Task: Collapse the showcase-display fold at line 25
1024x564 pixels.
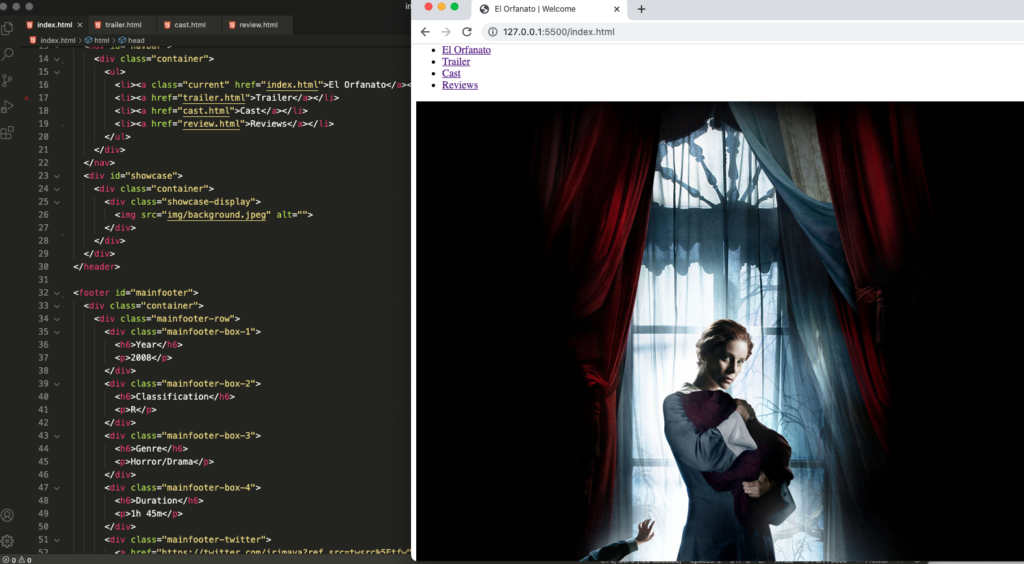Action: click(x=57, y=202)
